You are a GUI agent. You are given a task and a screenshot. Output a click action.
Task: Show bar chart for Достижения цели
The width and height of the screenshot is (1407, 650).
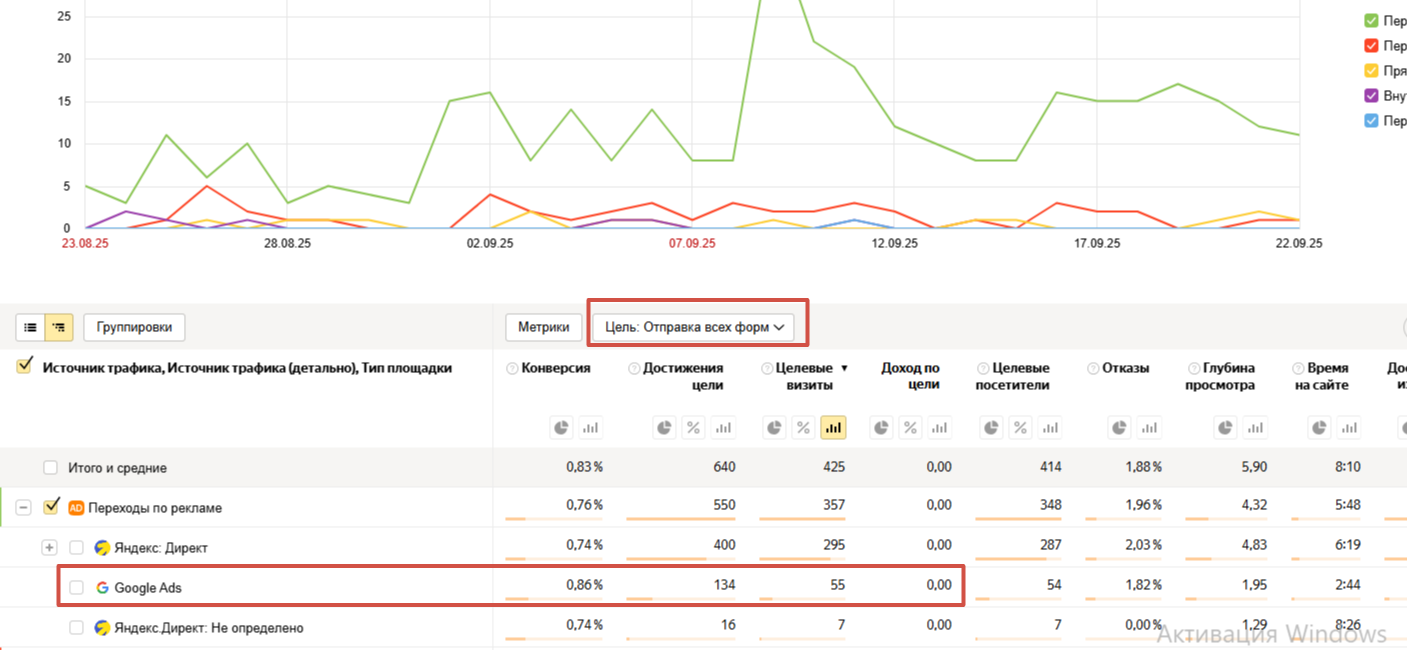pos(723,428)
